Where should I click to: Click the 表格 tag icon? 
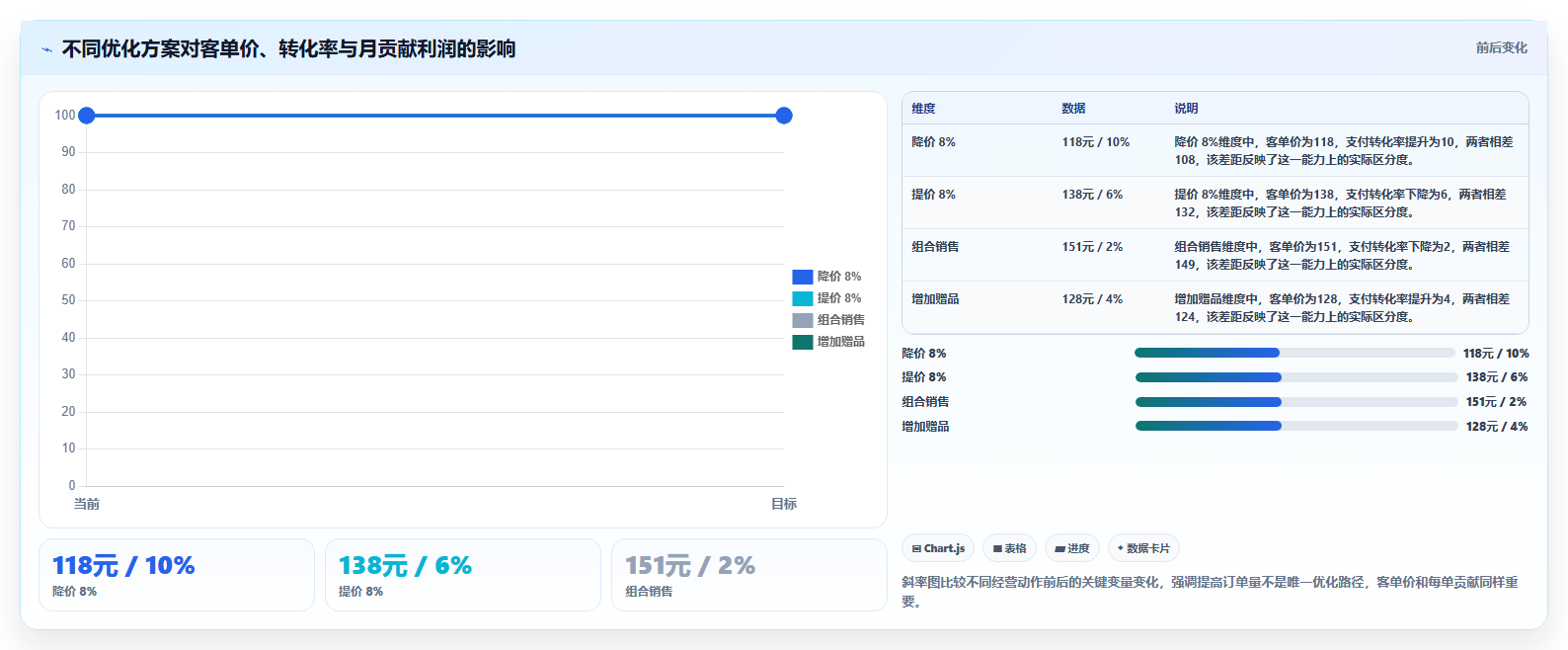click(x=997, y=548)
